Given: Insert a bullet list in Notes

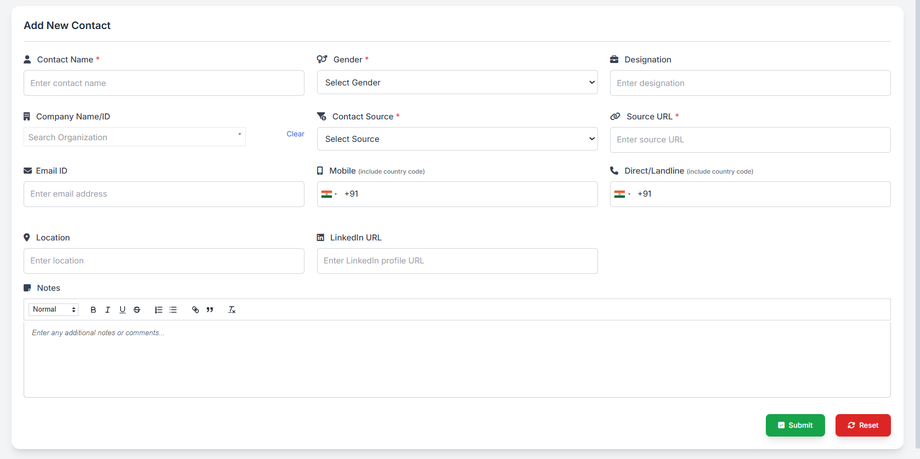Looking at the screenshot, I should [173, 310].
